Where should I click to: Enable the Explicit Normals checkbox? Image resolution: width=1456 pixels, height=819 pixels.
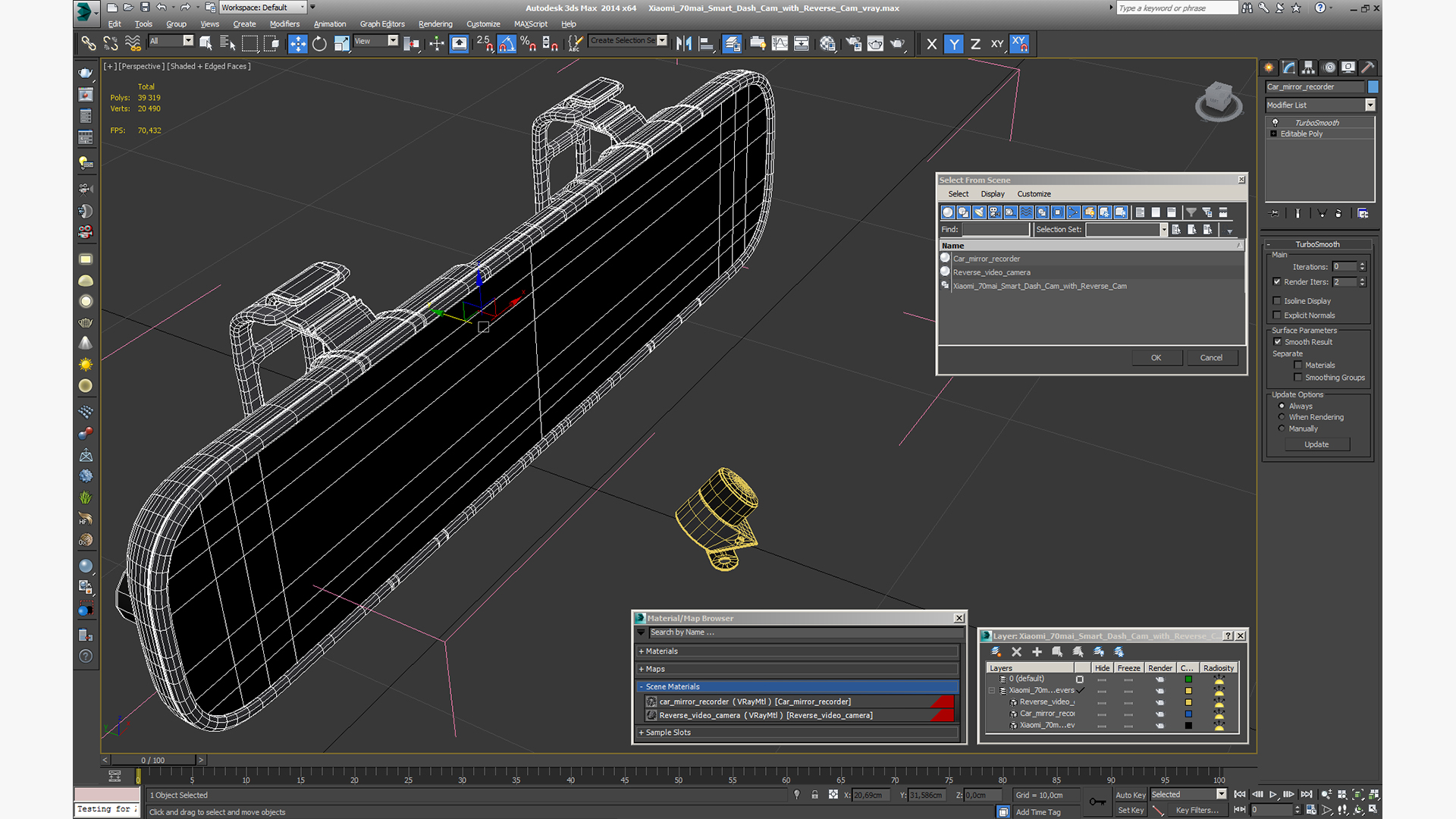(x=1277, y=315)
